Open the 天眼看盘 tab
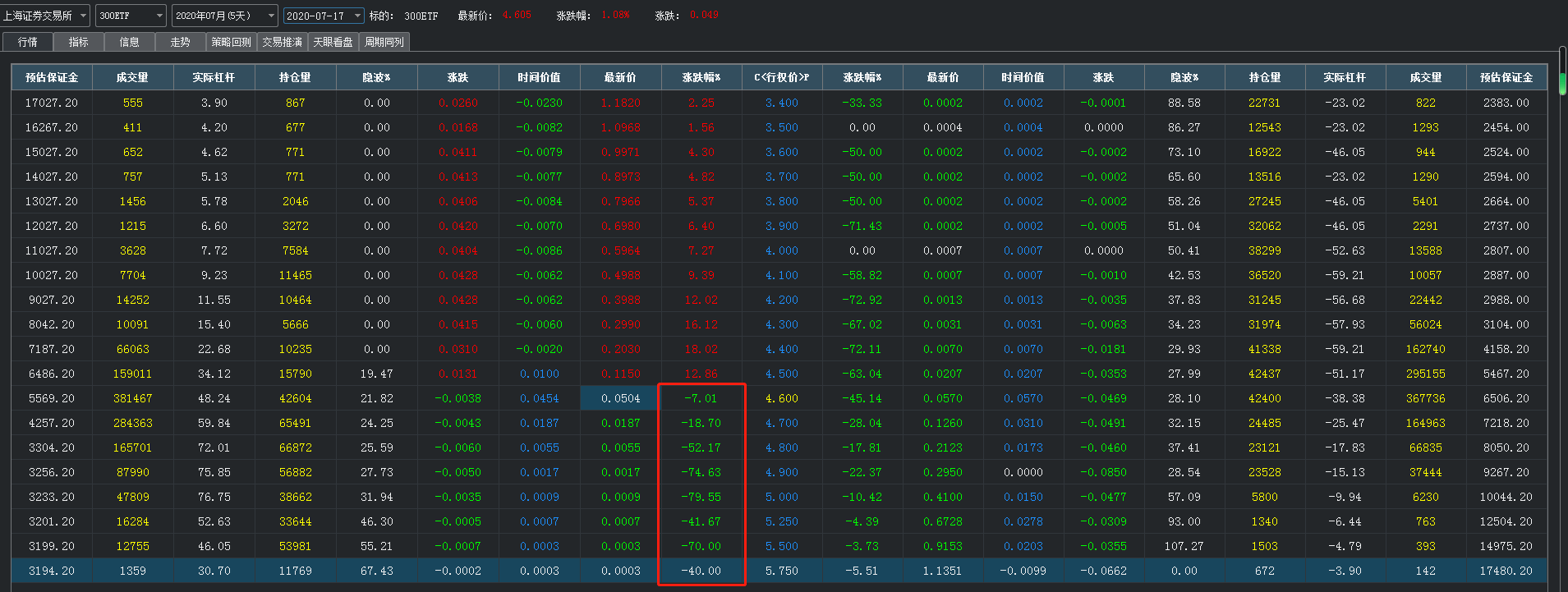Viewport: 1568px width, 592px height. (333, 42)
